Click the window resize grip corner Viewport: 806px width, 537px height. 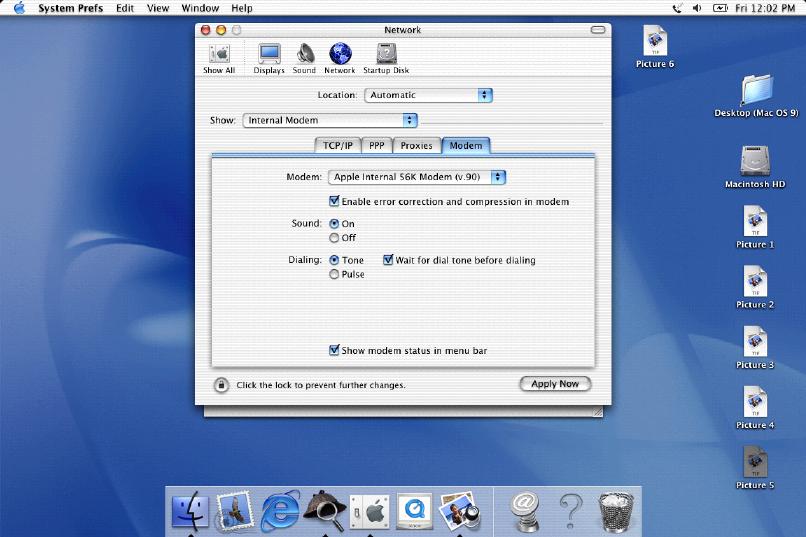point(597,412)
